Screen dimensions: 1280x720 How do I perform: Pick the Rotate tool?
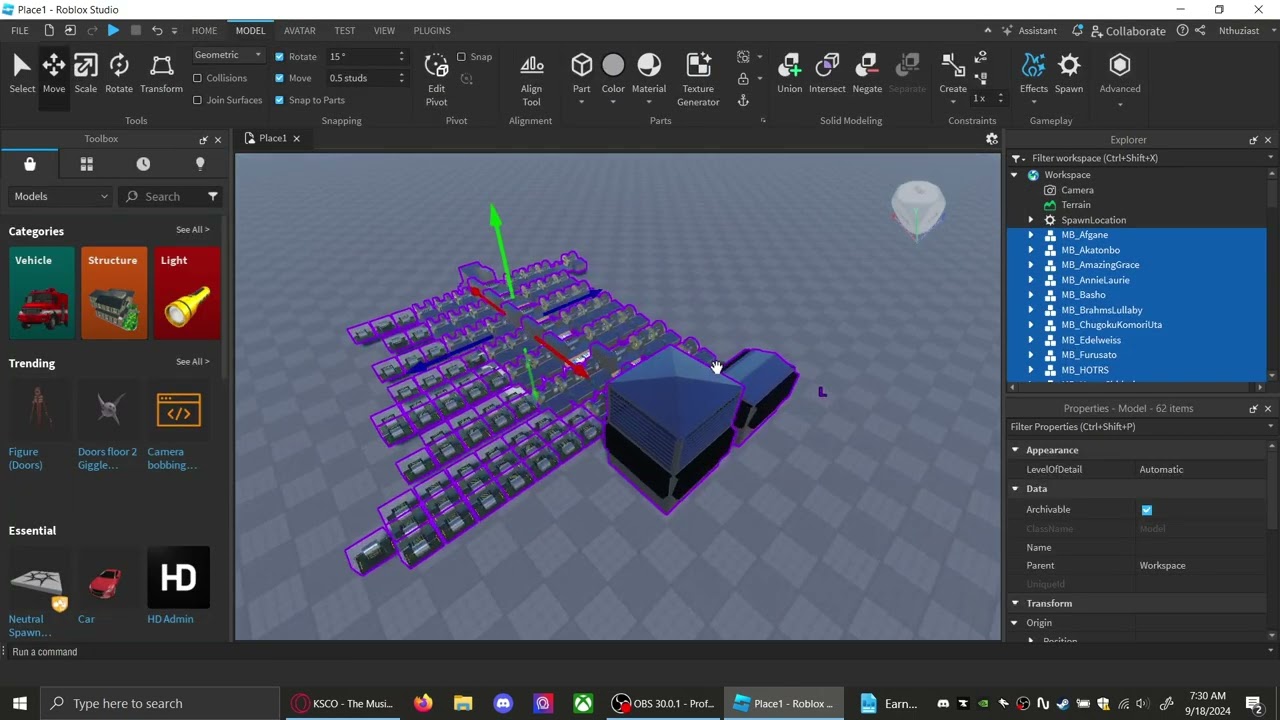[x=119, y=74]
